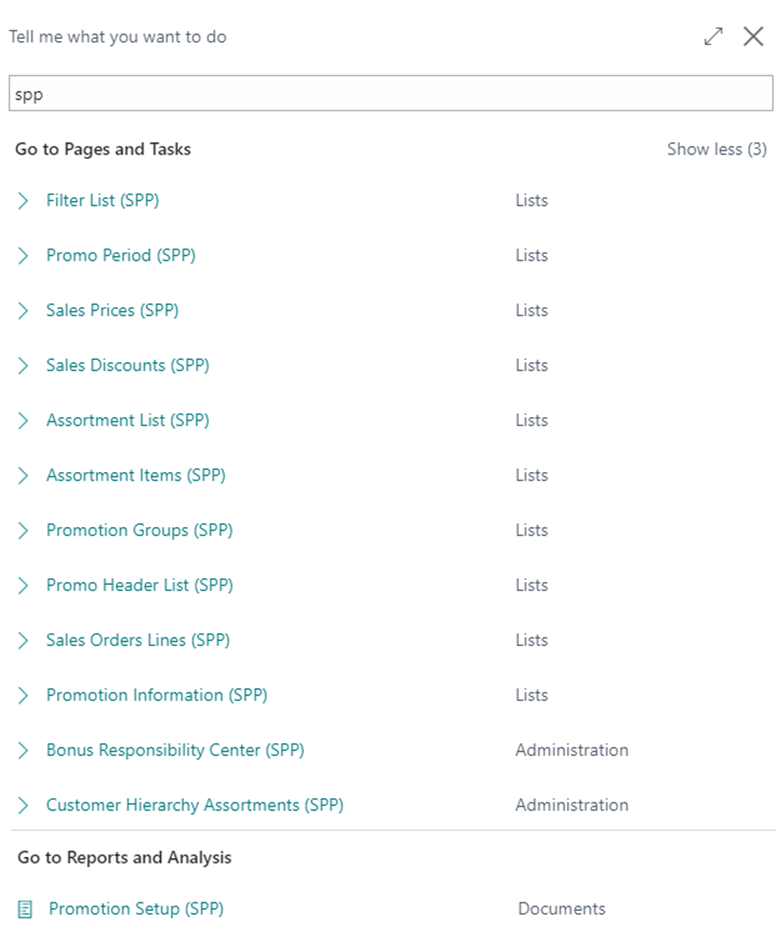
Task: Click the arrow next to Assortment Items (SPP)
Action: click(24, 476)
